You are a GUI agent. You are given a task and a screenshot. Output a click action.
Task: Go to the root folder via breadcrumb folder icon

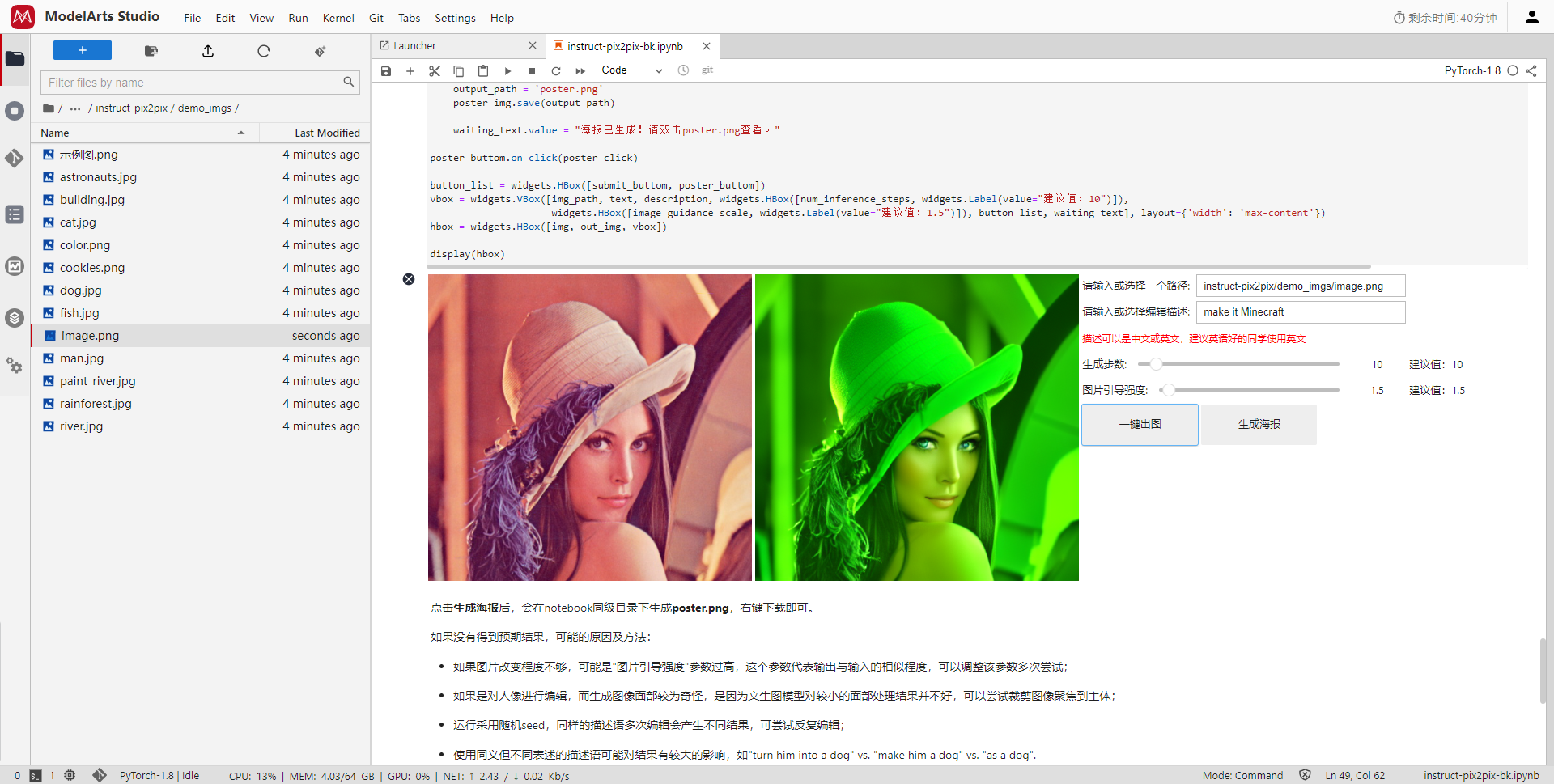49,108
